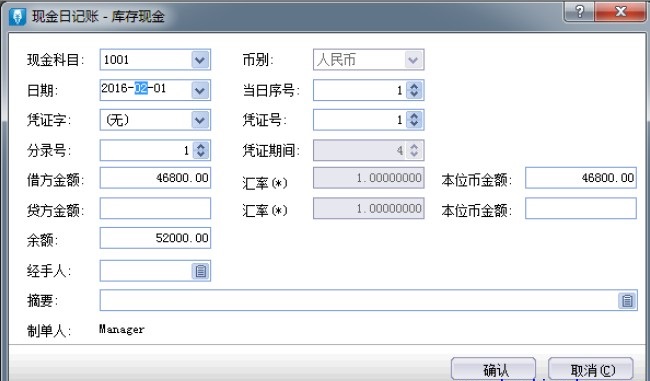The height and width of the screenshot is (381, 650).
Task: Adjust the 凭证号 spinner arrows
Action: (414, 120)
